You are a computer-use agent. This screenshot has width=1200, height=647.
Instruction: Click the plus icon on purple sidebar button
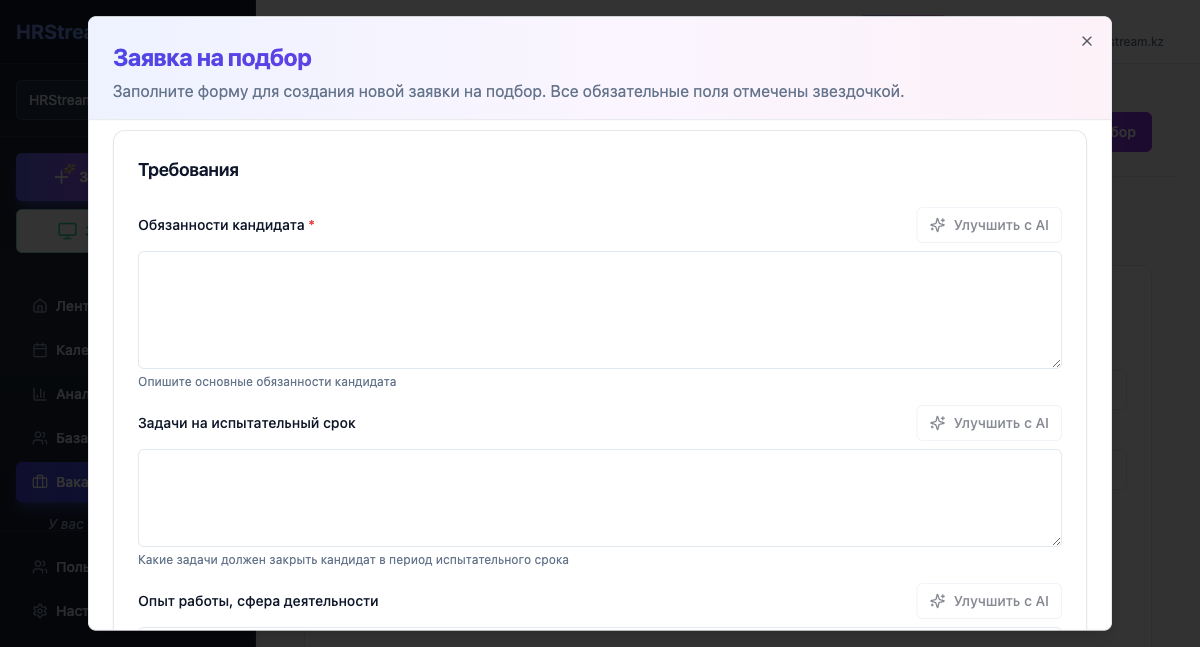[x=63, y=176]
